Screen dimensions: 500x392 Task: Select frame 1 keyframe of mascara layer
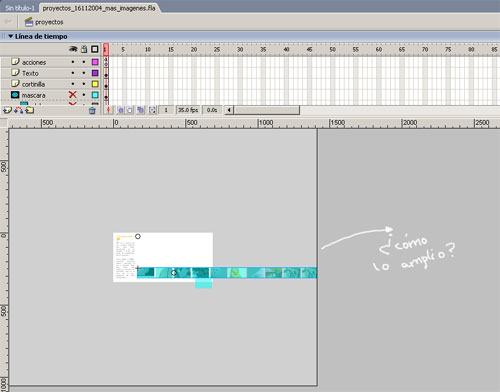[x=106, y=95]
